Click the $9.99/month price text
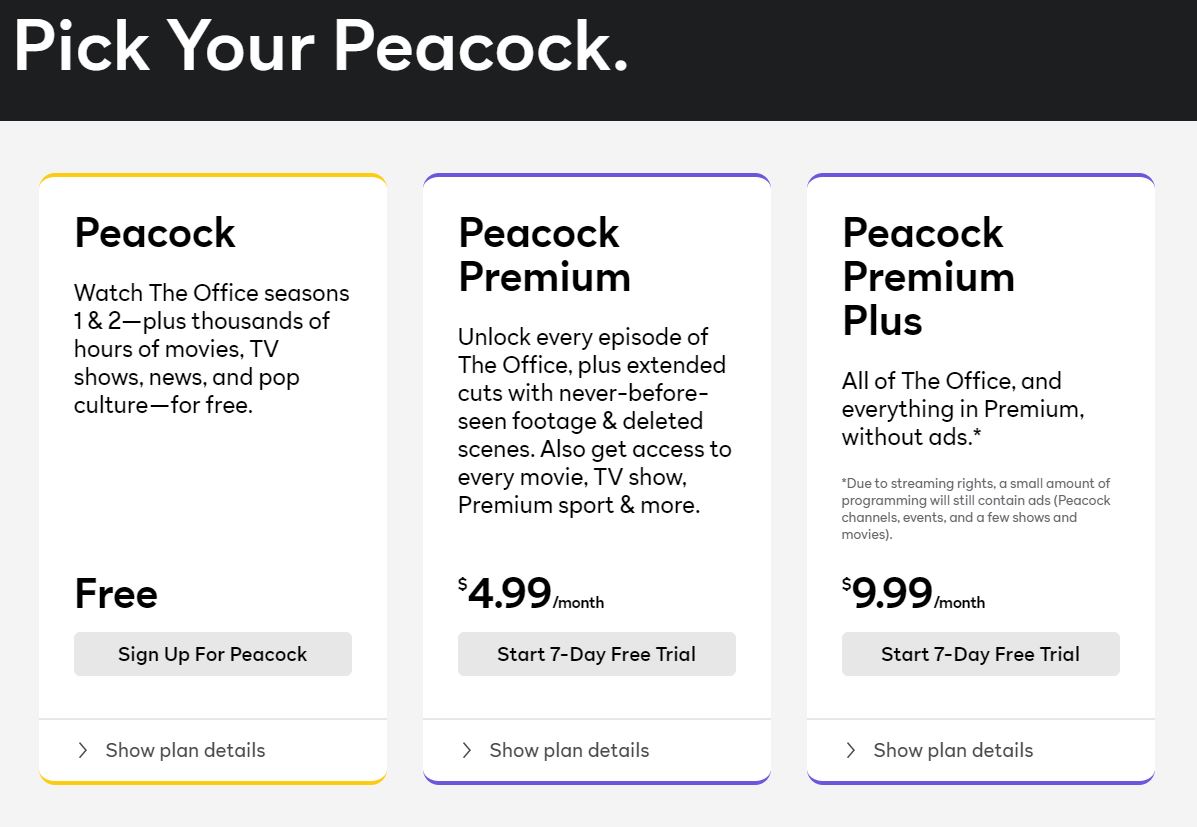The image size is (1197, 827). click(x=914, y=594)
